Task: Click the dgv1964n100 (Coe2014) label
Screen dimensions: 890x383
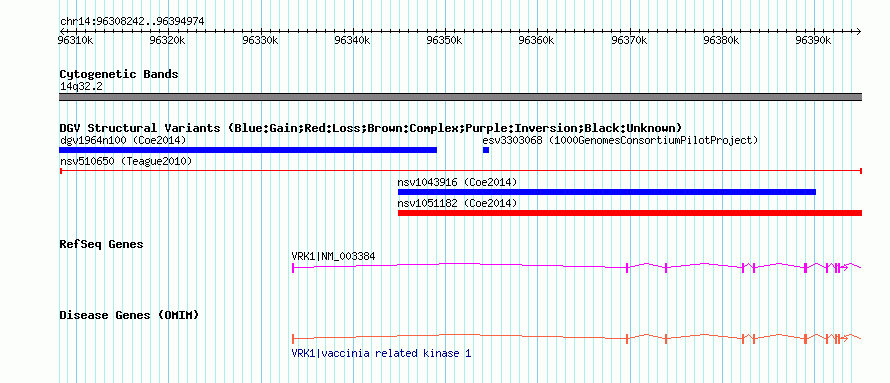Action: (123, 140)
